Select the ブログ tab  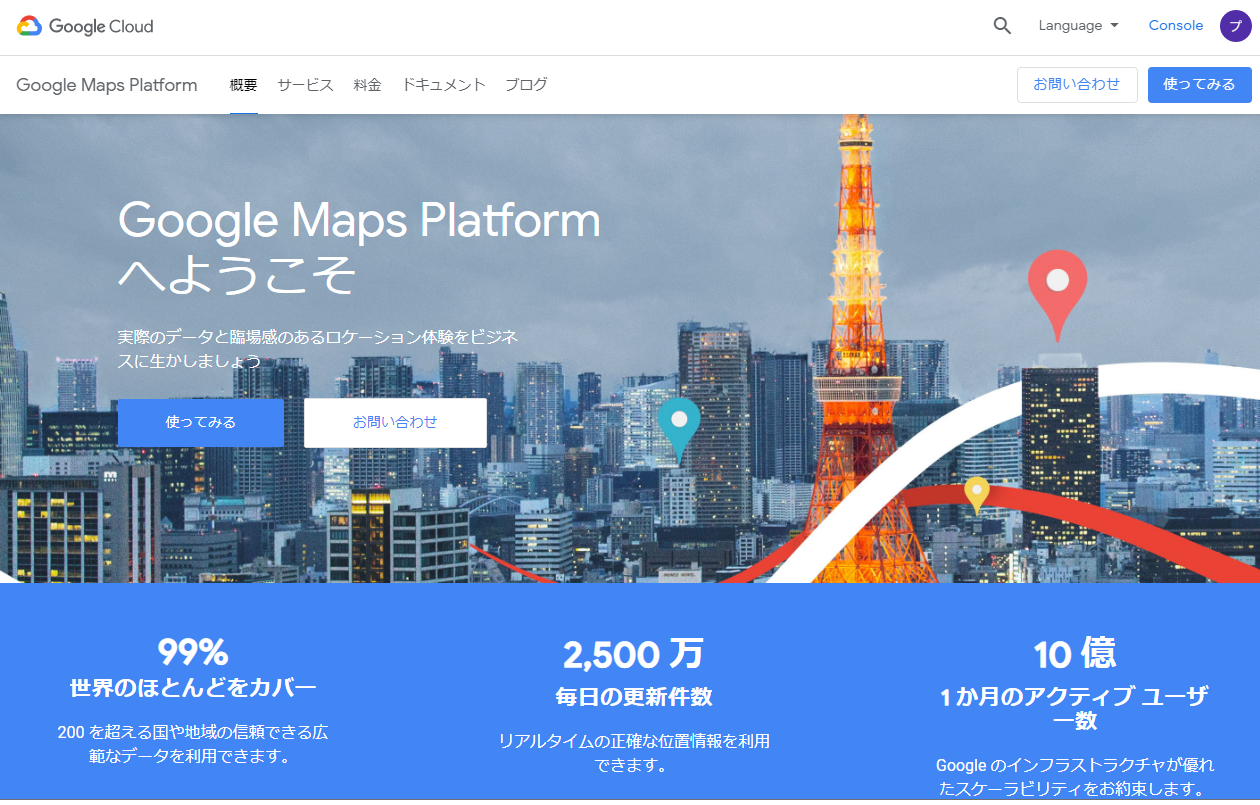526,85
